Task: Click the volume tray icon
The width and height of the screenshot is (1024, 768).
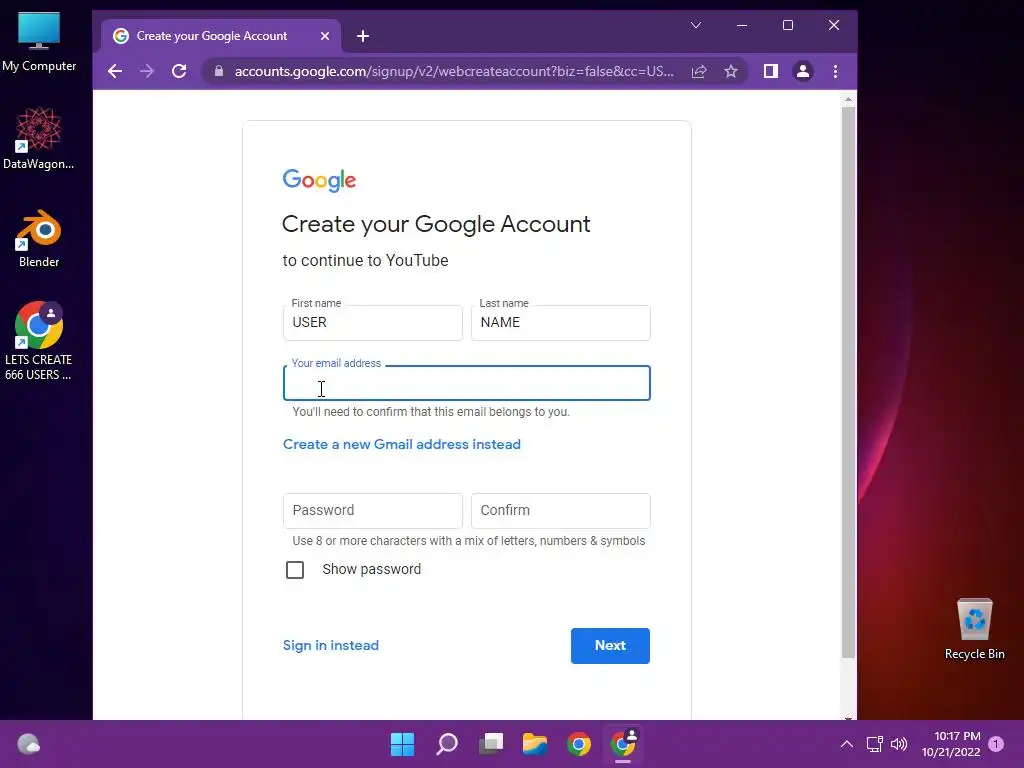Action: 899,744
